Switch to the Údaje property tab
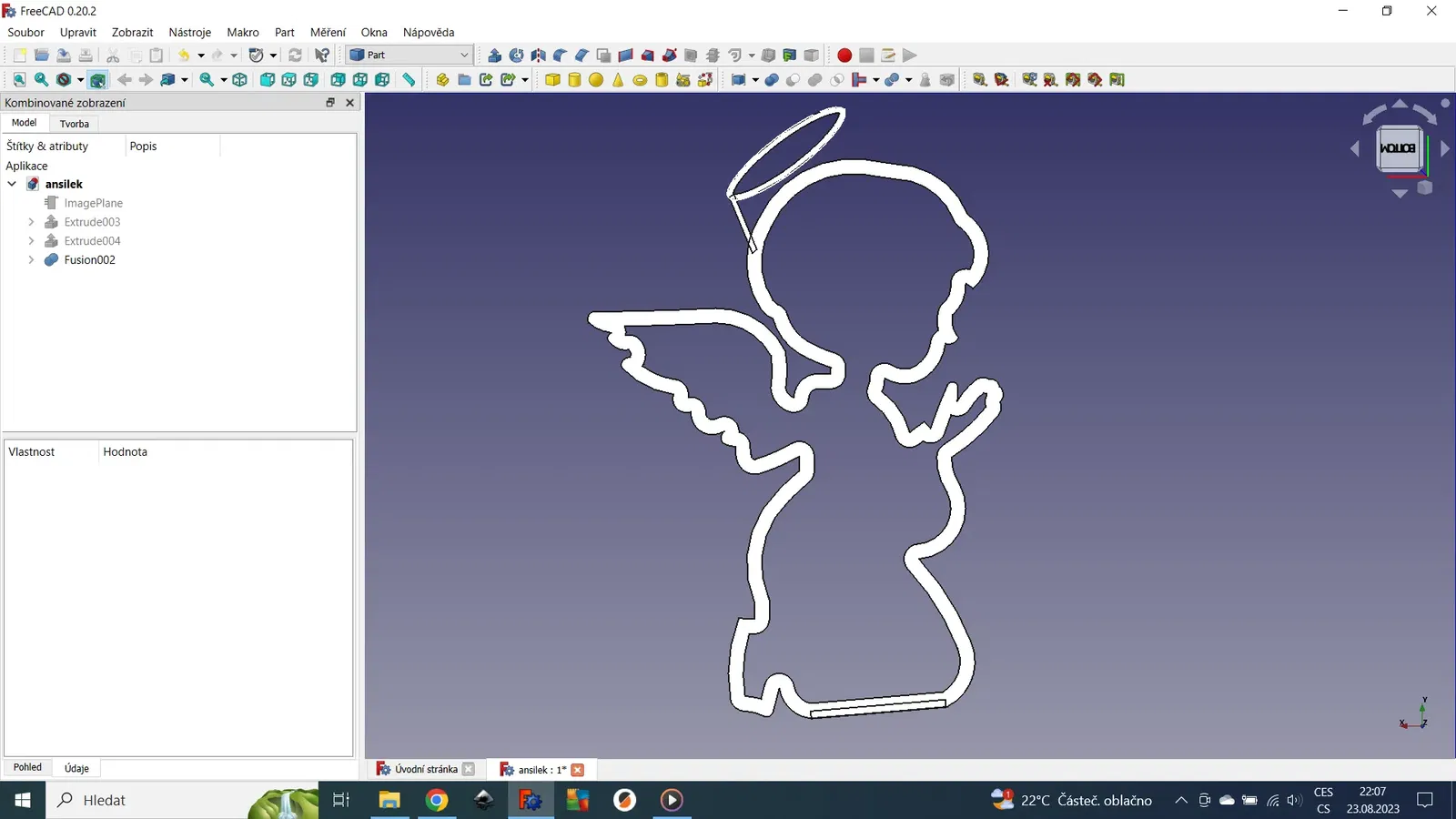Screen dimensions: 1456x819 click(x=76, y=768)
